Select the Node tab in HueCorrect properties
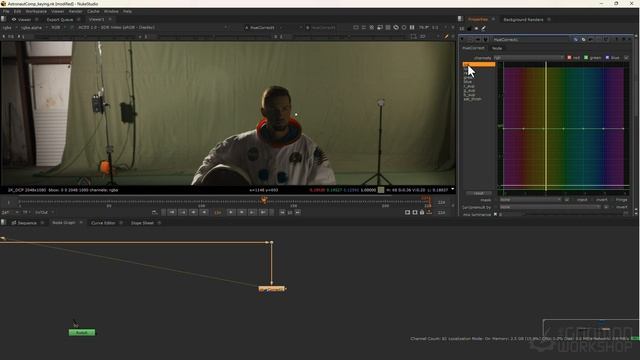The width and height of the screenshot is (640, 360). 497,48
